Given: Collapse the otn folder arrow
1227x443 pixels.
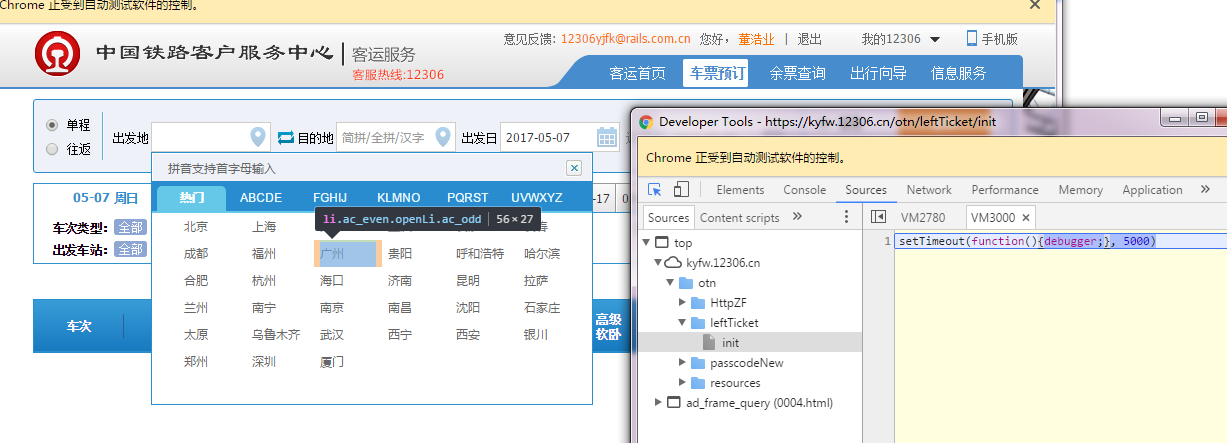Looking at the screenshot, I should [671, 283].
